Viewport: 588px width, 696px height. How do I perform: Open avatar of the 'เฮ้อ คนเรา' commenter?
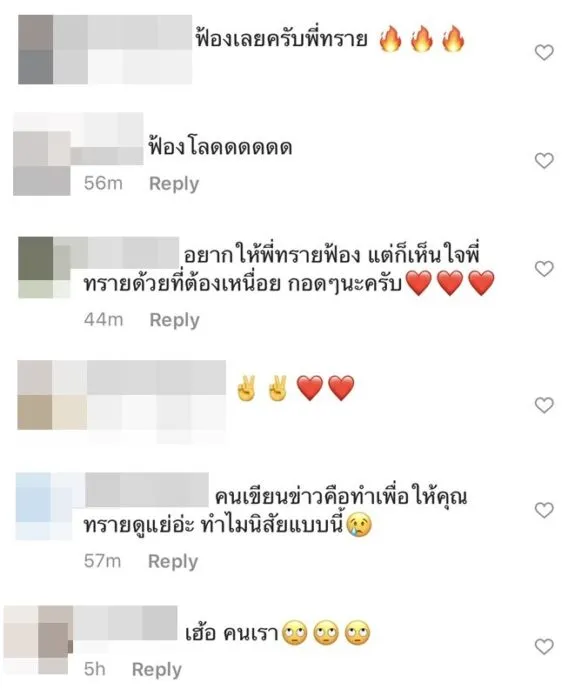(38, 640)
